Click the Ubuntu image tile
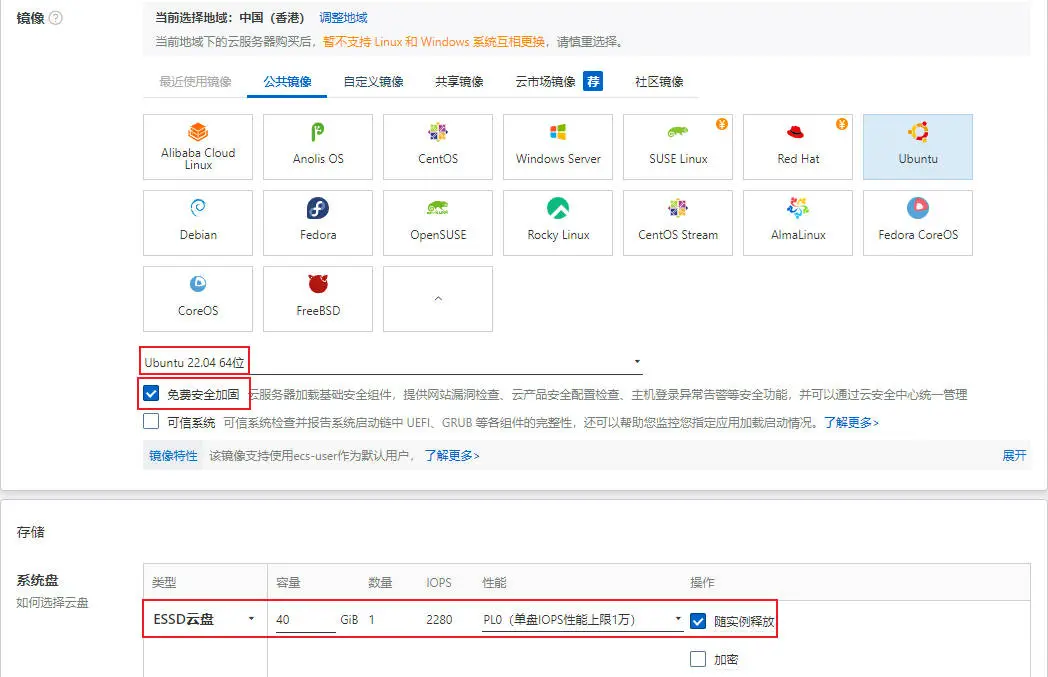Viewport: 1048px width, 677px height. [918, 147]
